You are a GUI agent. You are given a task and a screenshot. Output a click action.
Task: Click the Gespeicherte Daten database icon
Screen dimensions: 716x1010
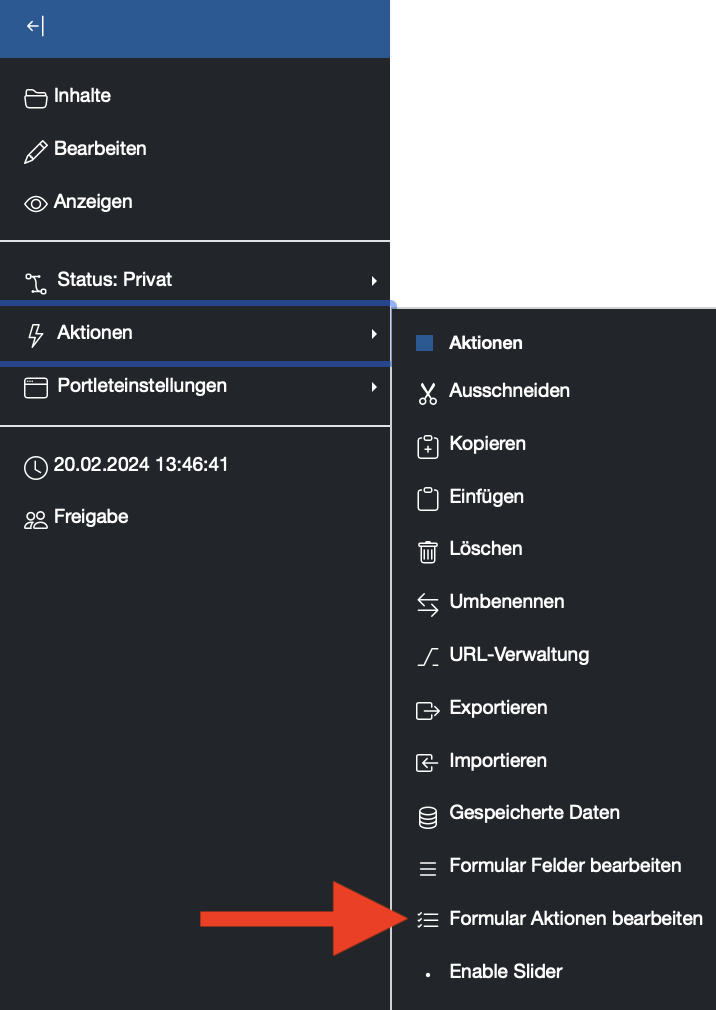[x=428, y=817]
